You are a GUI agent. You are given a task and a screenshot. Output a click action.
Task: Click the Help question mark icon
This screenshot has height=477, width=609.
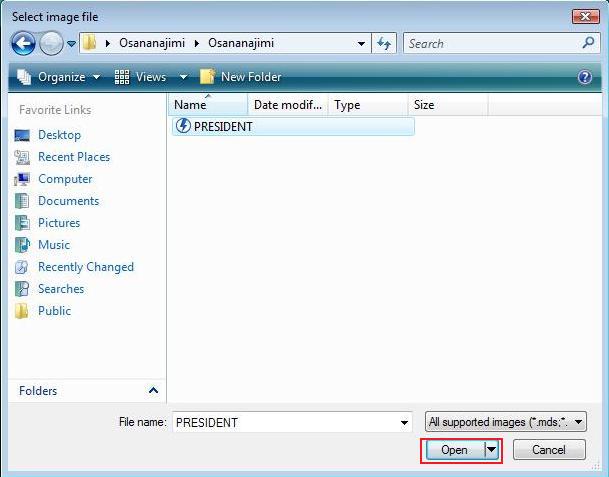585,77
